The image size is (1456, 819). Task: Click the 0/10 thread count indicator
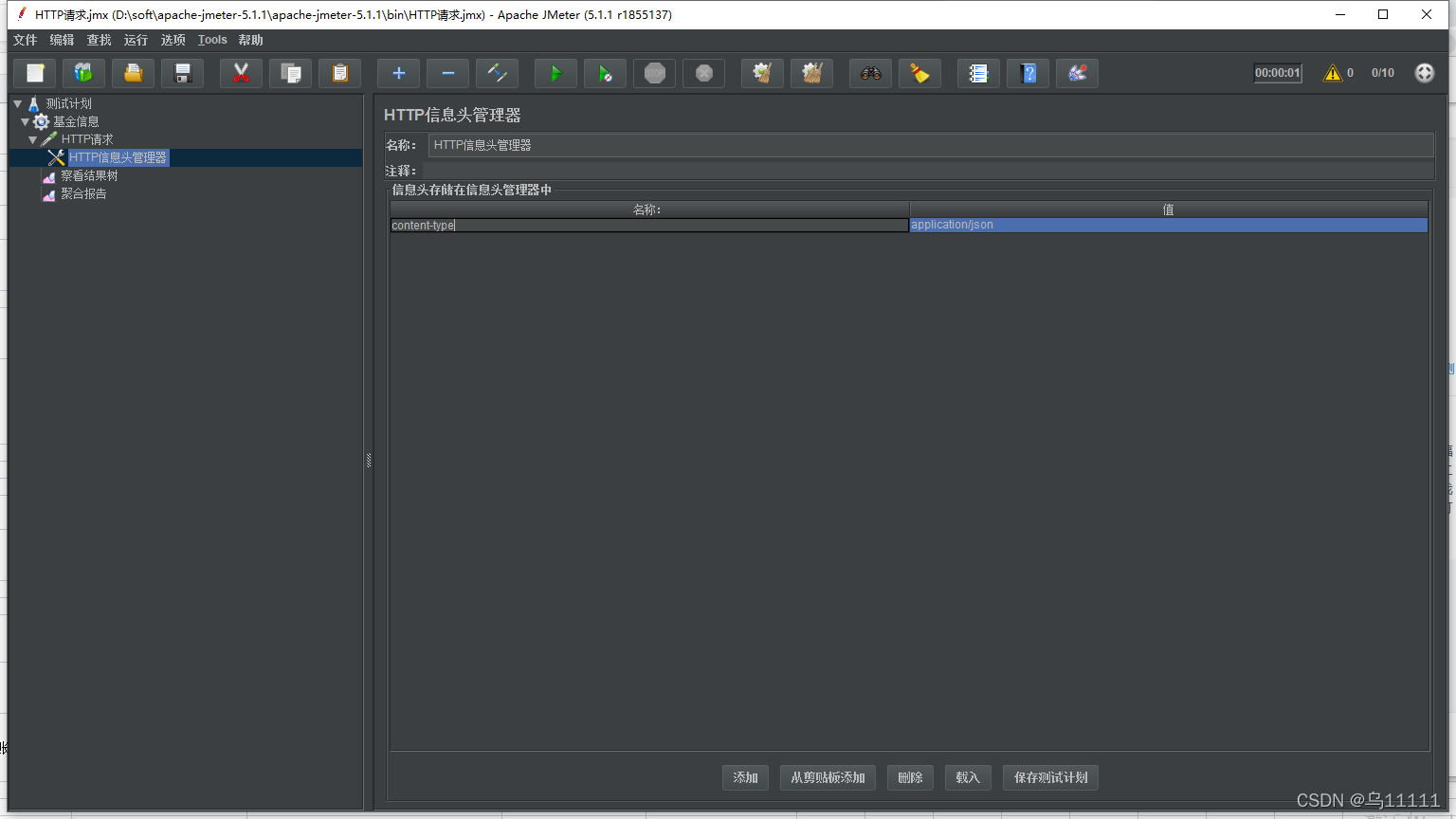coord(1383,73)
